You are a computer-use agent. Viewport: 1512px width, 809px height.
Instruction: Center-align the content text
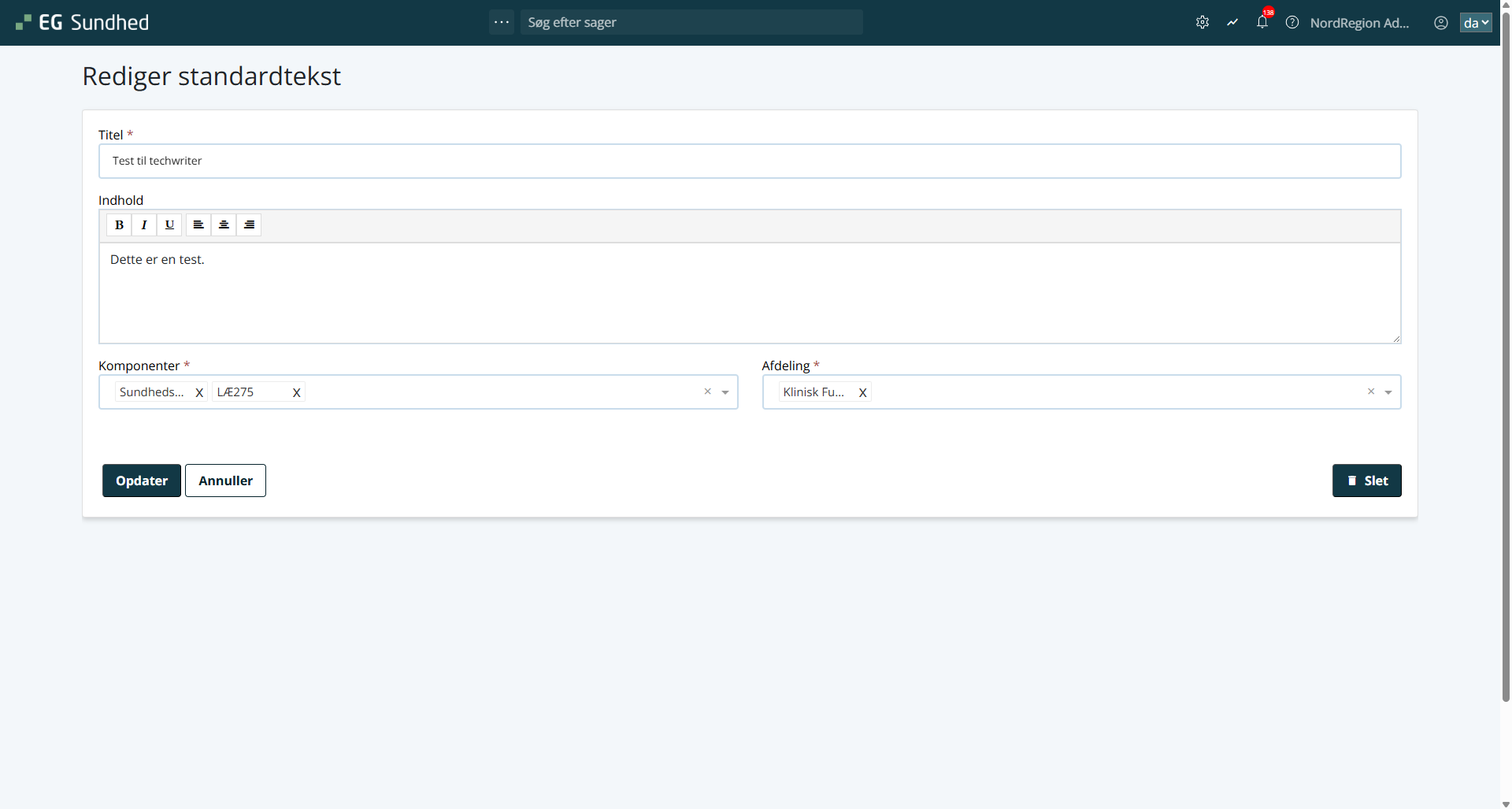(x=224, y=225)
